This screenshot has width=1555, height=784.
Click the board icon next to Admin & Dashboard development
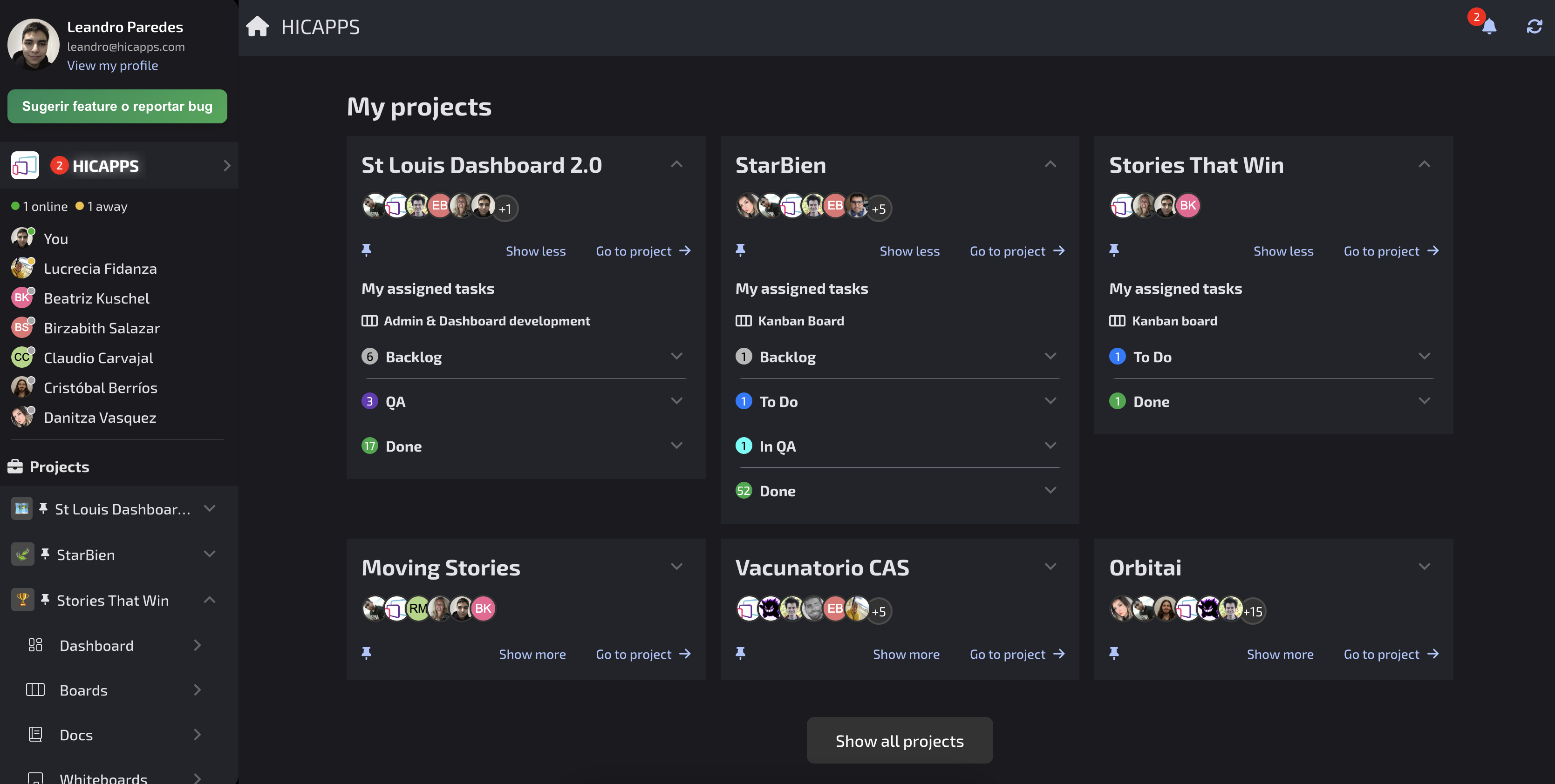369,321
